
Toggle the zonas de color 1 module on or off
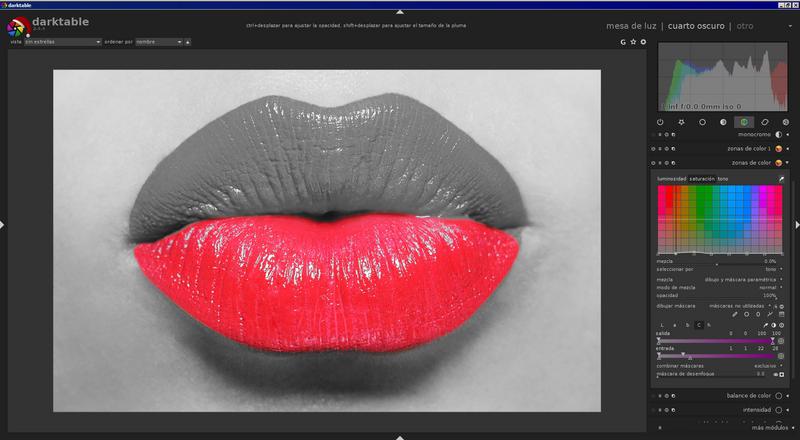(x=654, y=149)
